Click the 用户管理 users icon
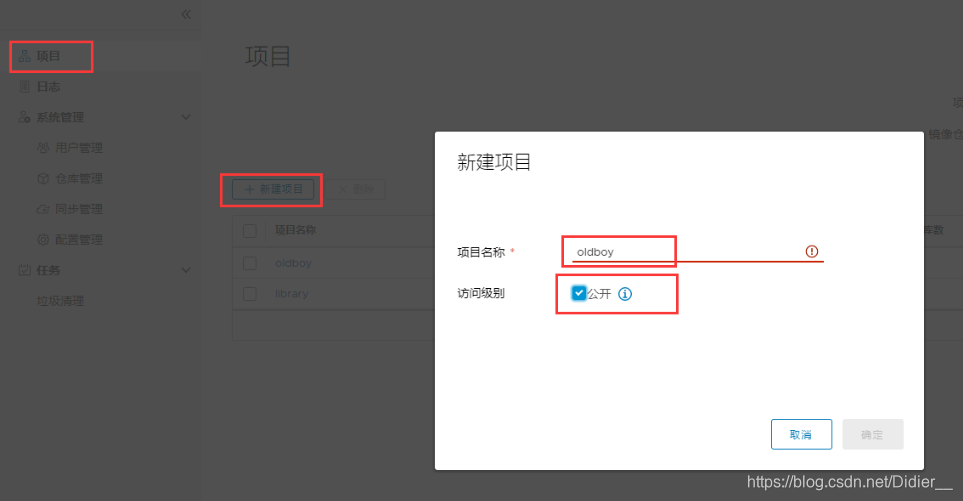963x501 pixels. (43, 148)
